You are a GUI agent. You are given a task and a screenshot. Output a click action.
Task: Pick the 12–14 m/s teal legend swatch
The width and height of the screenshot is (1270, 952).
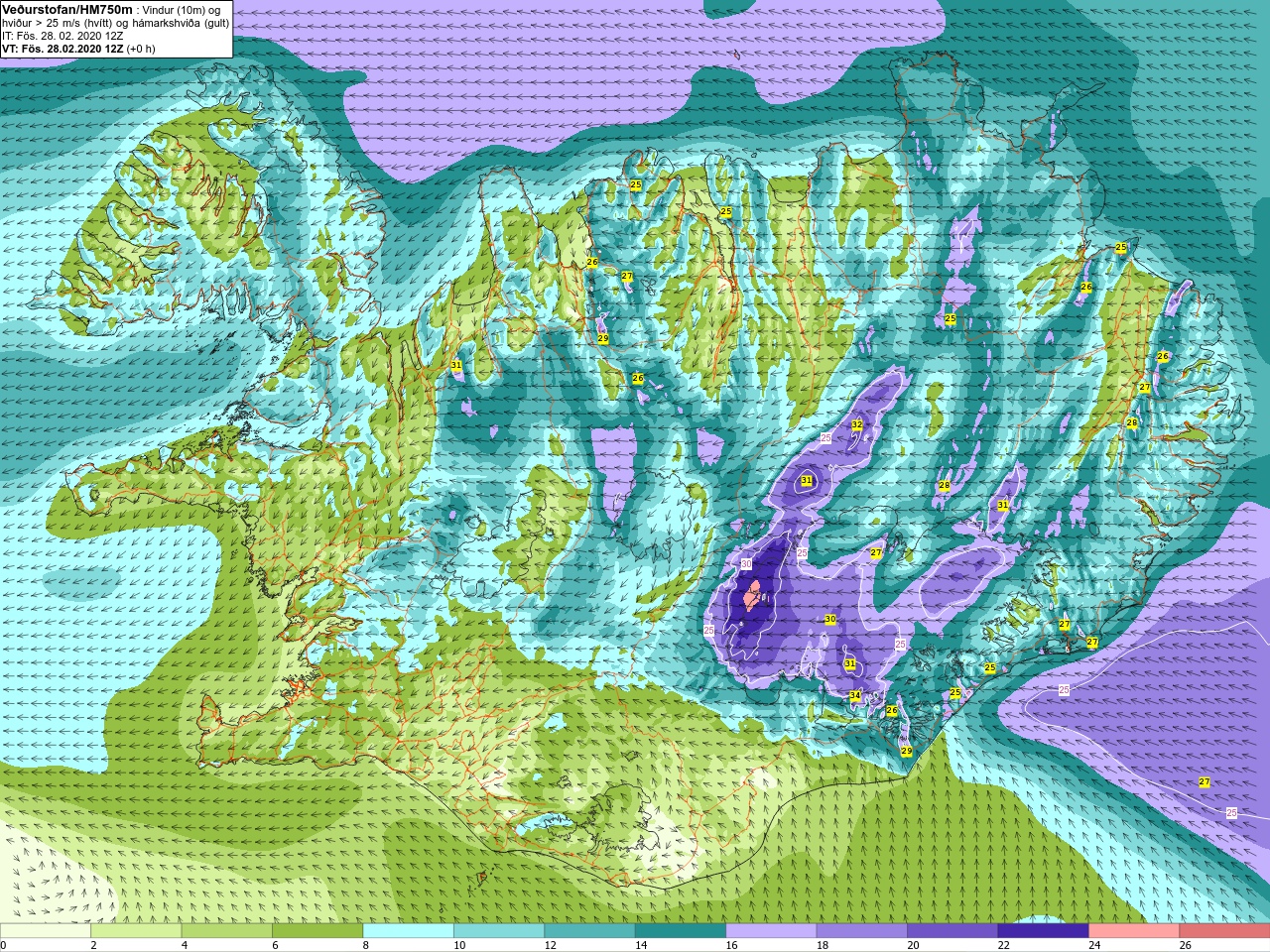pyautogui.click(x=589, y=931)
